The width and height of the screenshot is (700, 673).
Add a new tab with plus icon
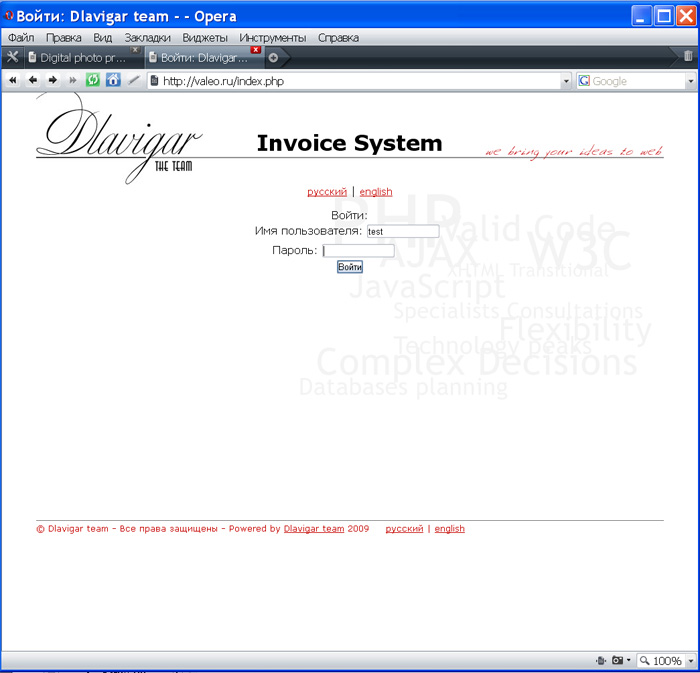[273, 58]
